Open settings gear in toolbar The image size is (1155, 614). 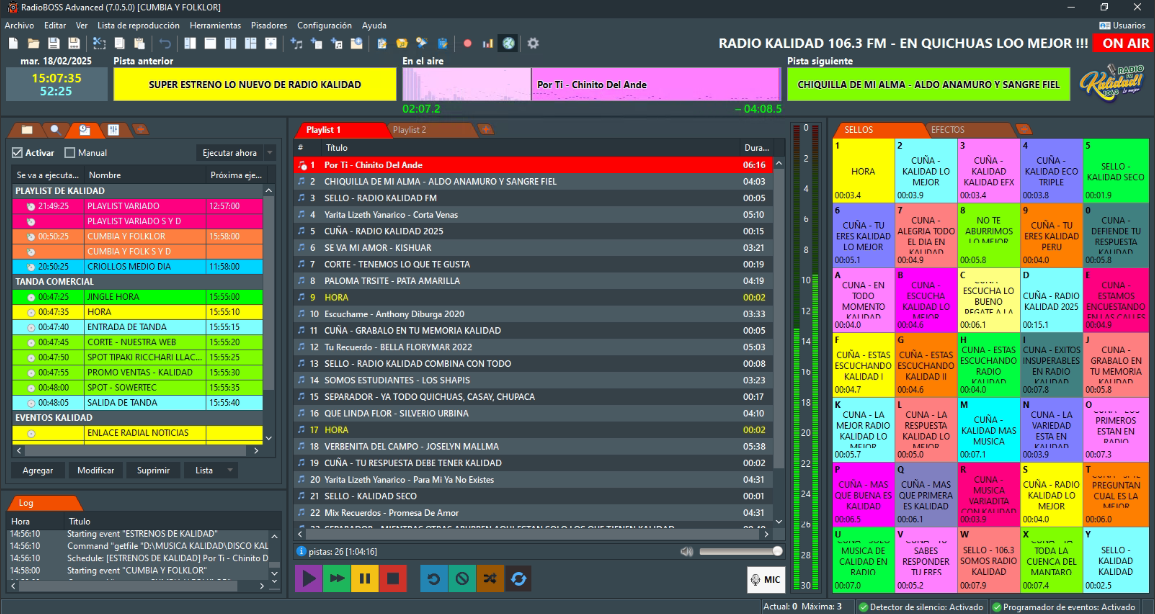click(533, 43)
